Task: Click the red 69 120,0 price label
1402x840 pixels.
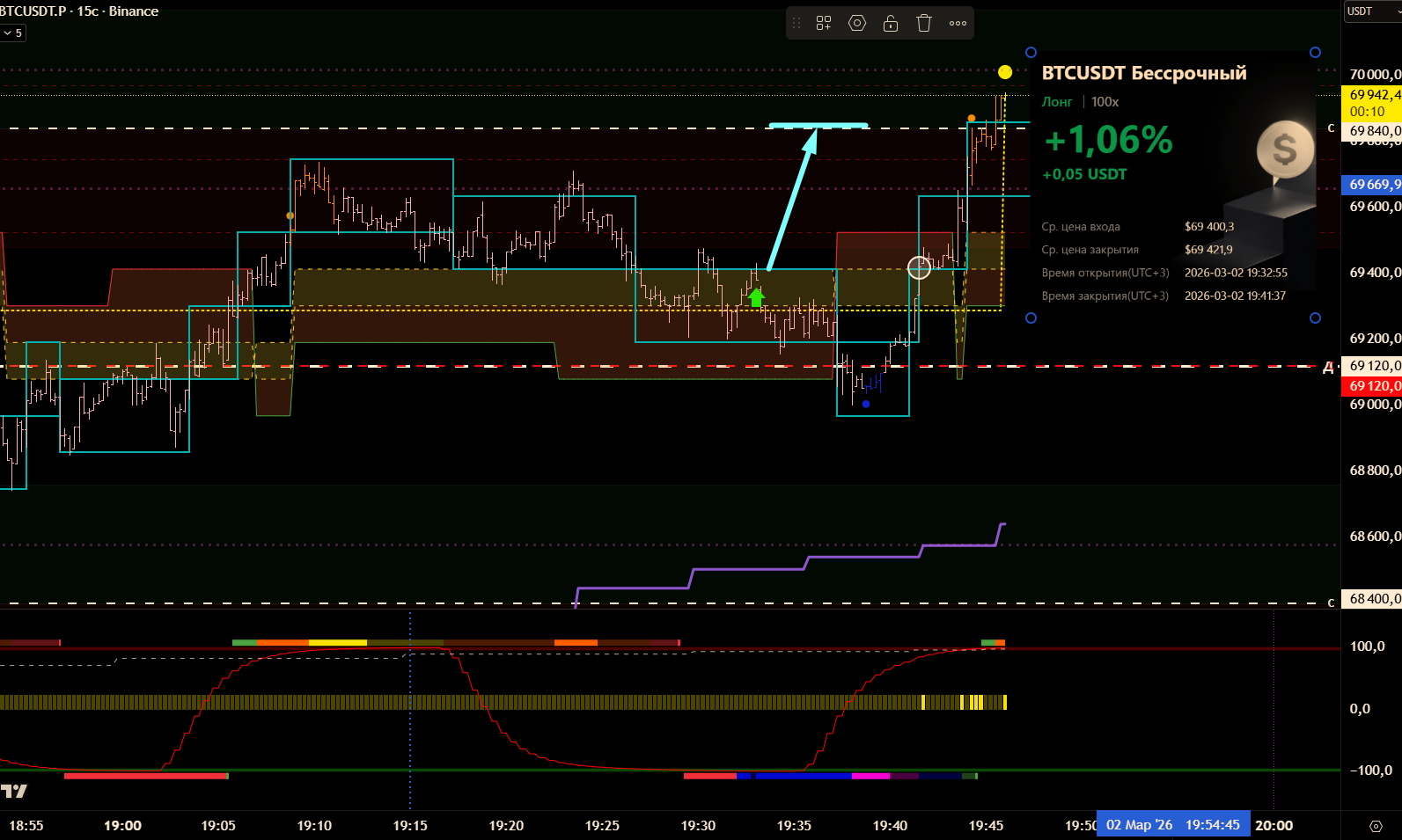Action: click(1373, 386)
